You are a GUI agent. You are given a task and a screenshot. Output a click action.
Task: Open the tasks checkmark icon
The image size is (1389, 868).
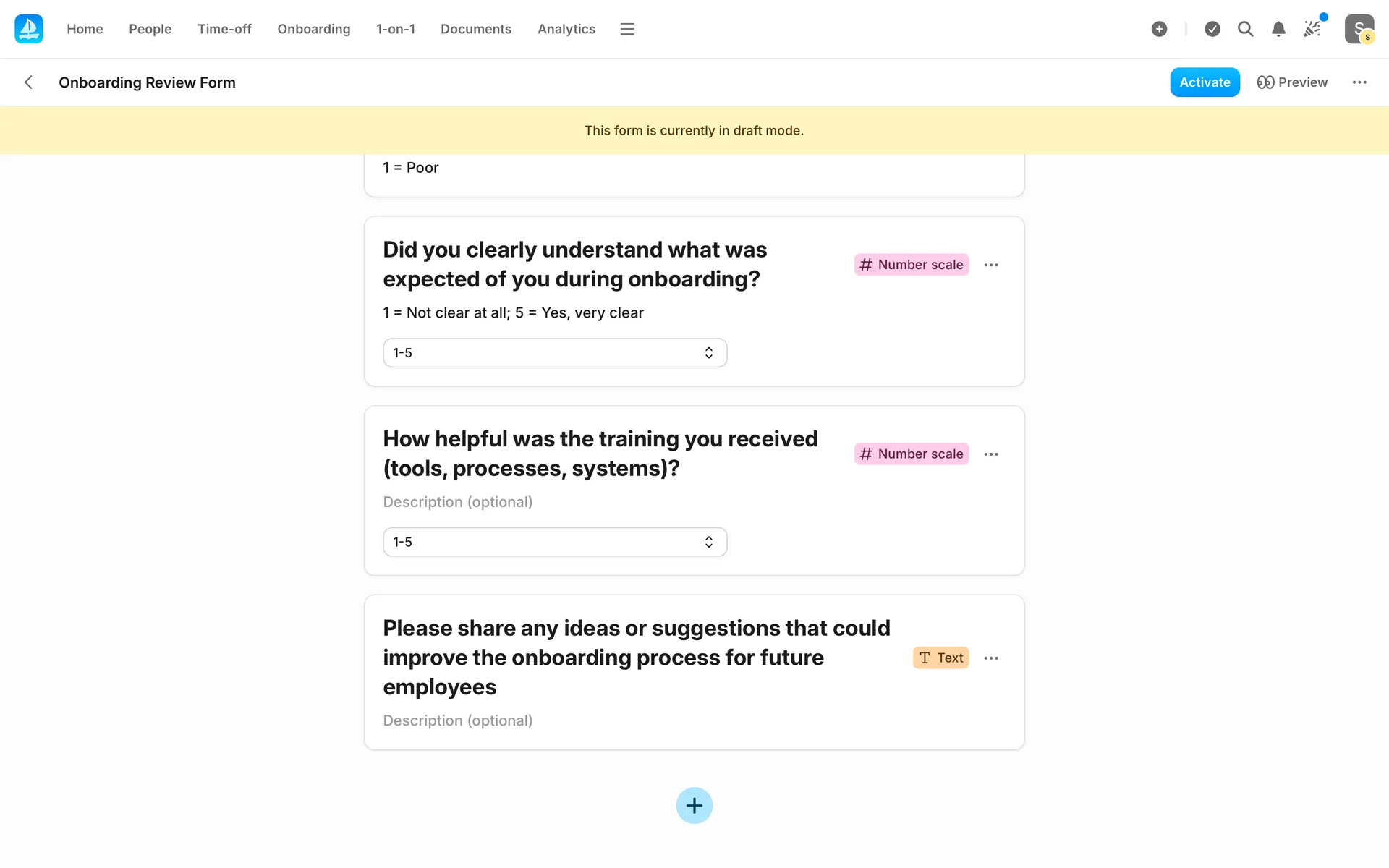point(1212,29)
